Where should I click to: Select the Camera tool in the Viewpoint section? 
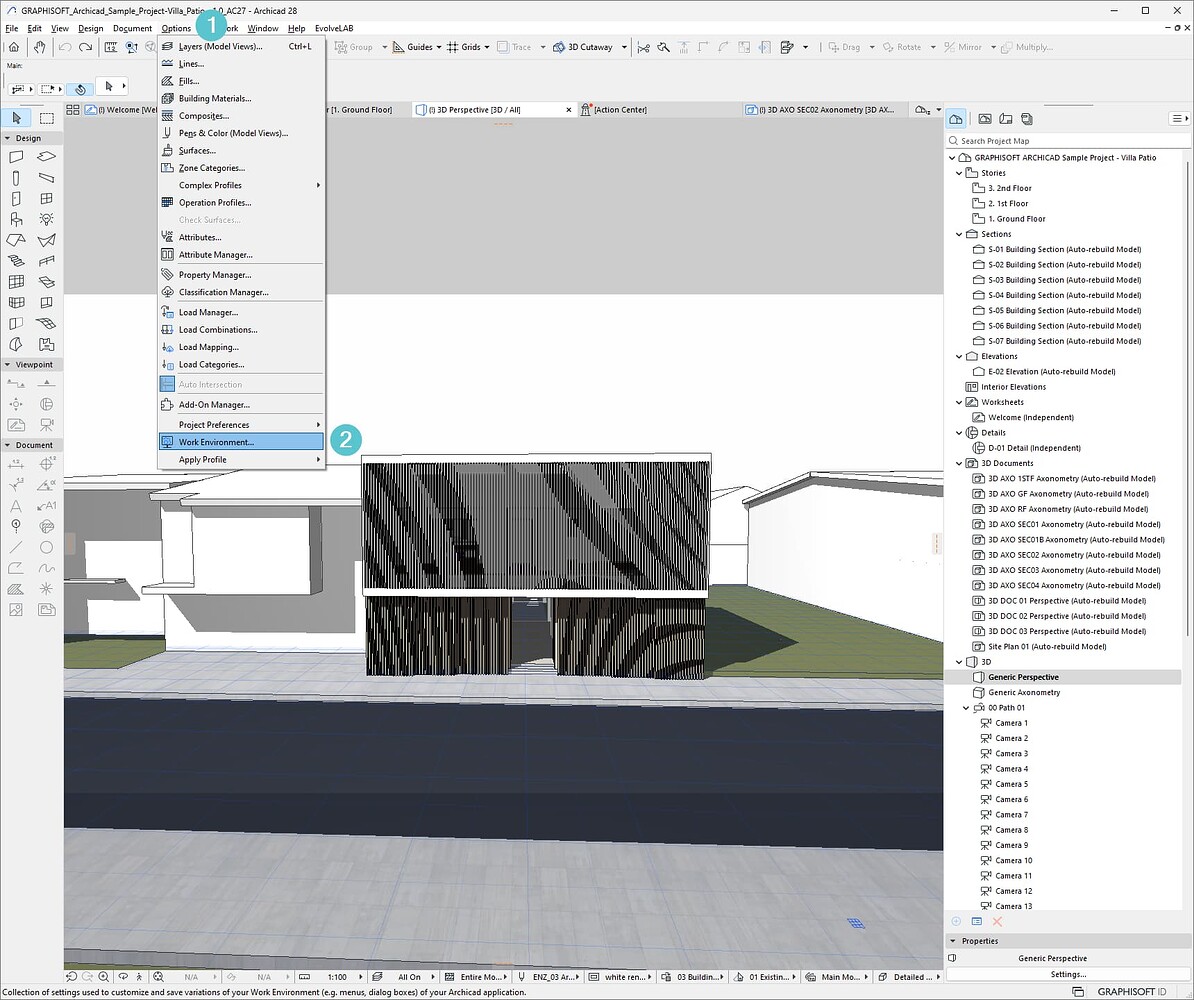[46, 424]
